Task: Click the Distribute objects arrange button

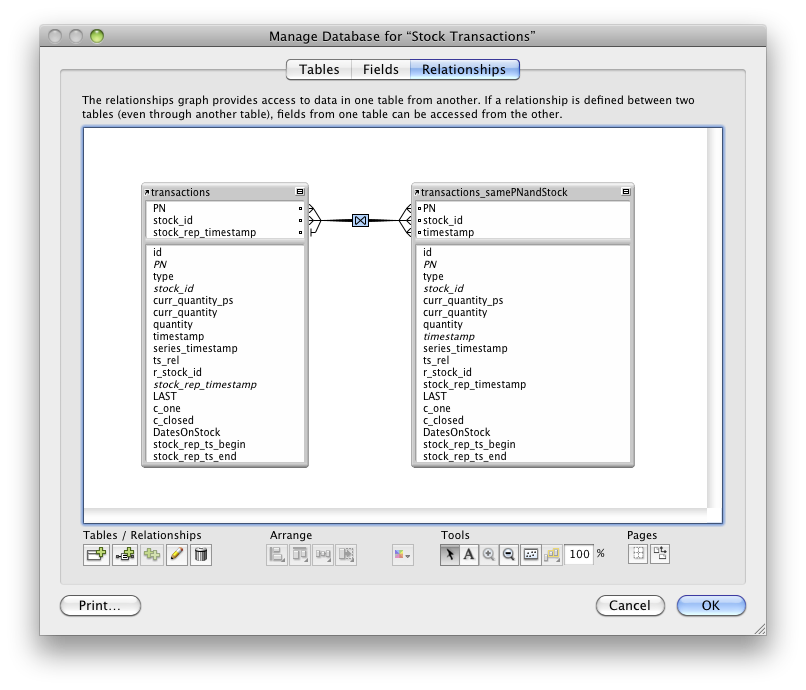Action: (x=323, y=555)
